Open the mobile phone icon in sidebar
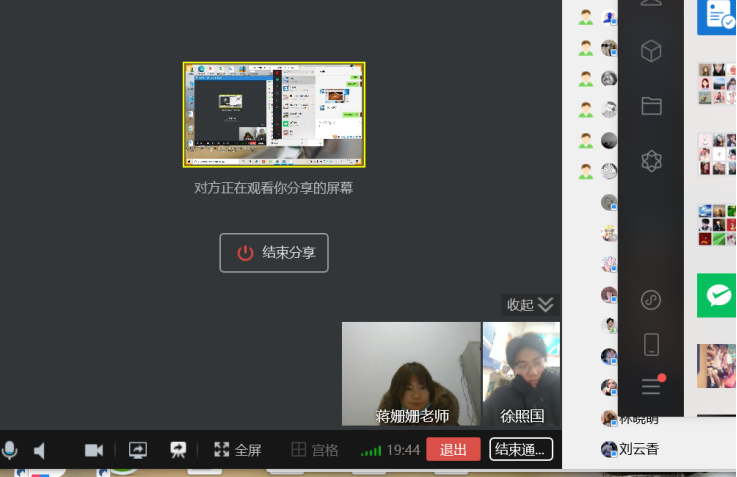Viewport: 737px width, 477px height. [651, 344]
